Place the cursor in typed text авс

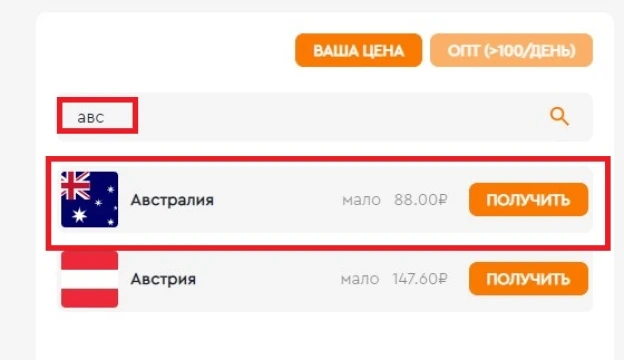[x=91, y=117]
